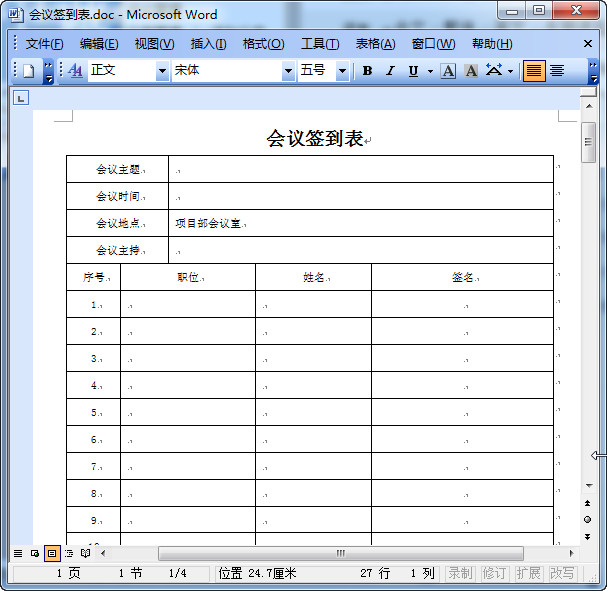Toggle Underline formatting
607x591 pixels.
click(x=413, y=71)
